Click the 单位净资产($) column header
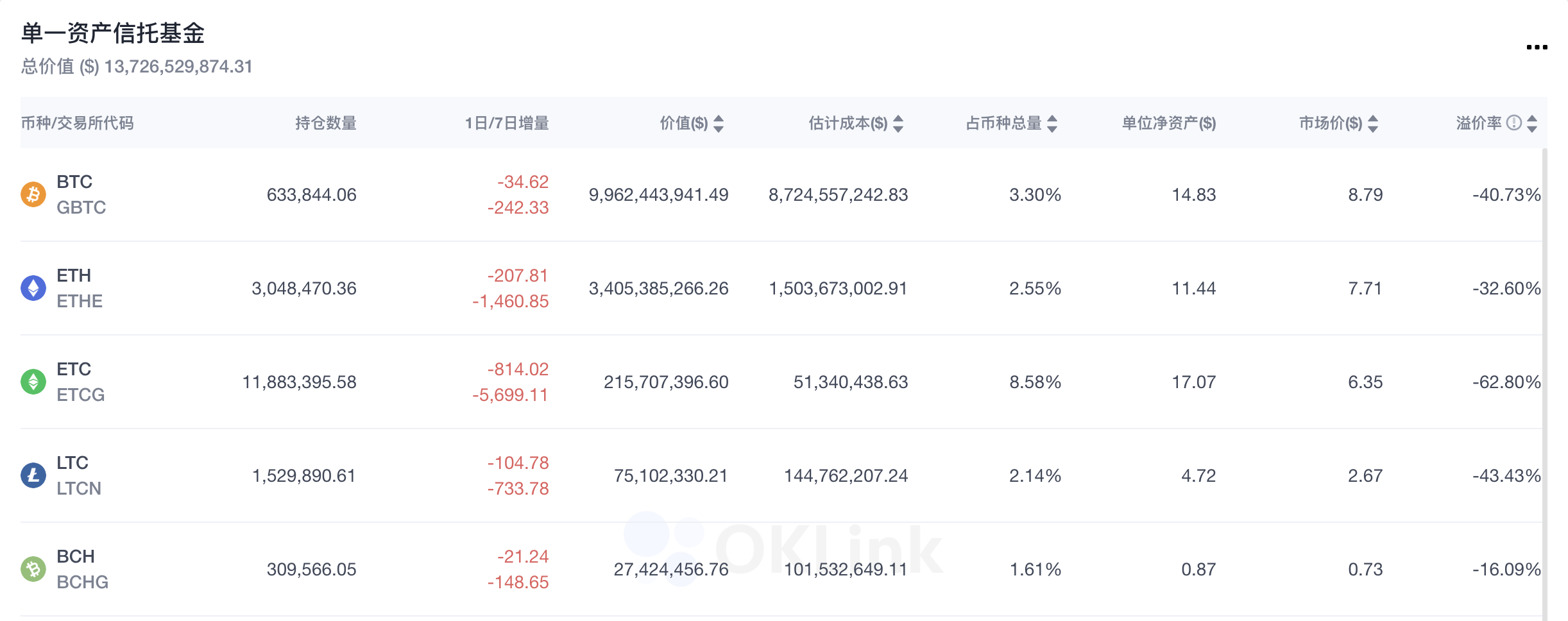1568x621 pixels. click(1169, 123)
